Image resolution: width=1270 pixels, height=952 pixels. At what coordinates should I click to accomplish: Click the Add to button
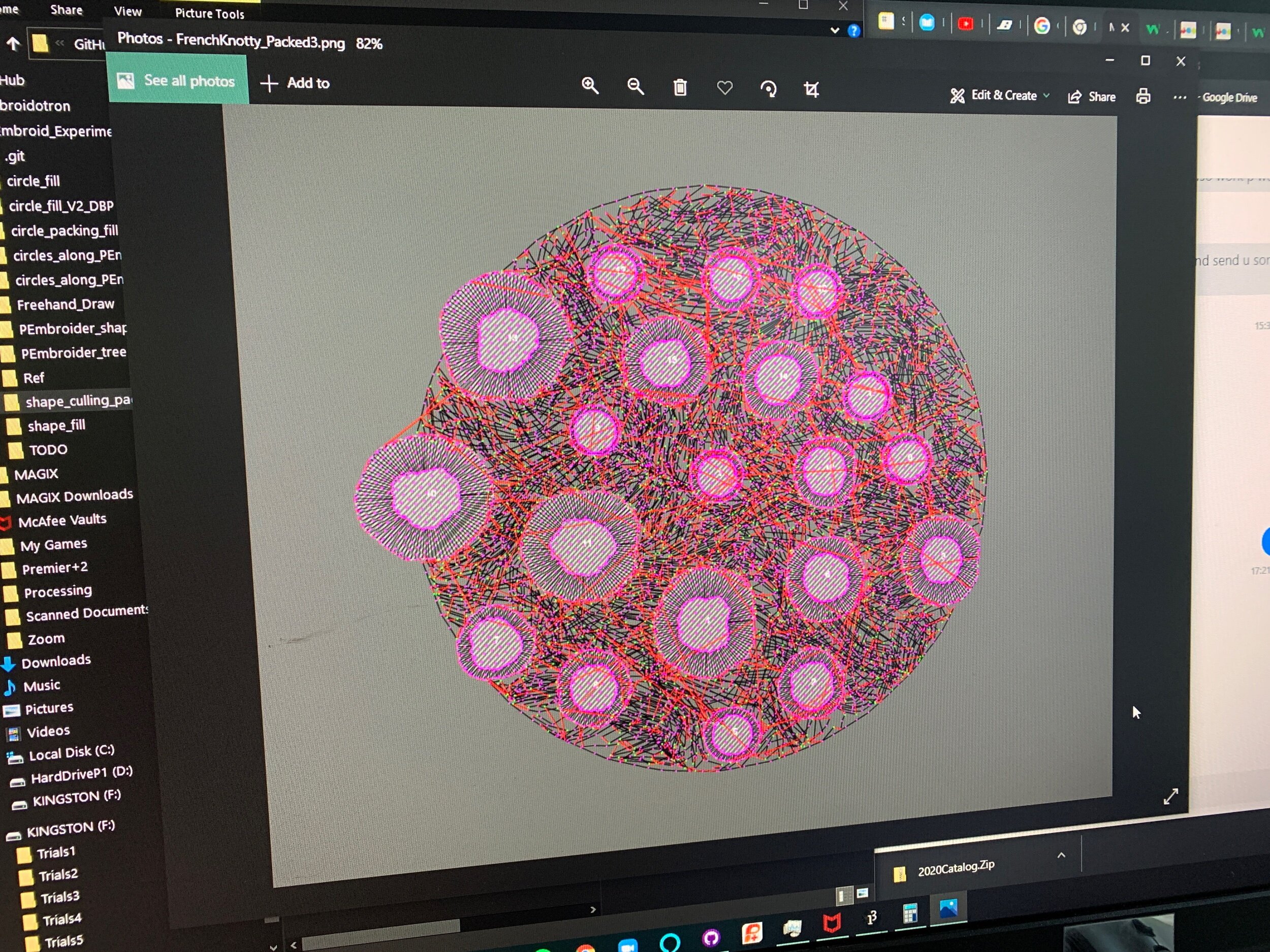coord(295,83)
